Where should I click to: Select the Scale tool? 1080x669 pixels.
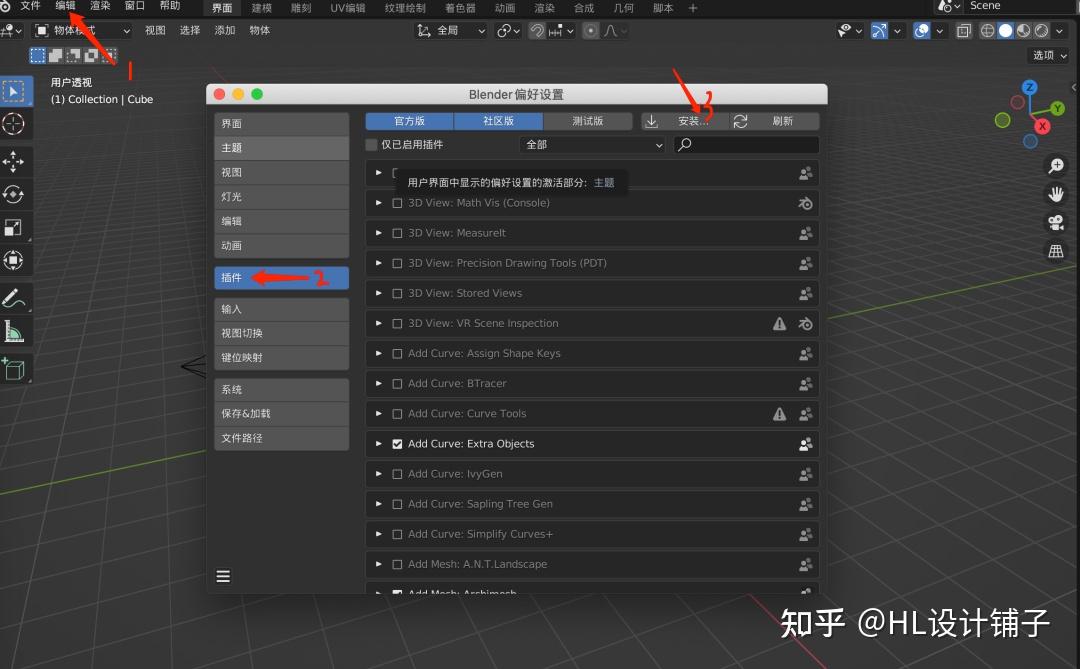(14, 227)
